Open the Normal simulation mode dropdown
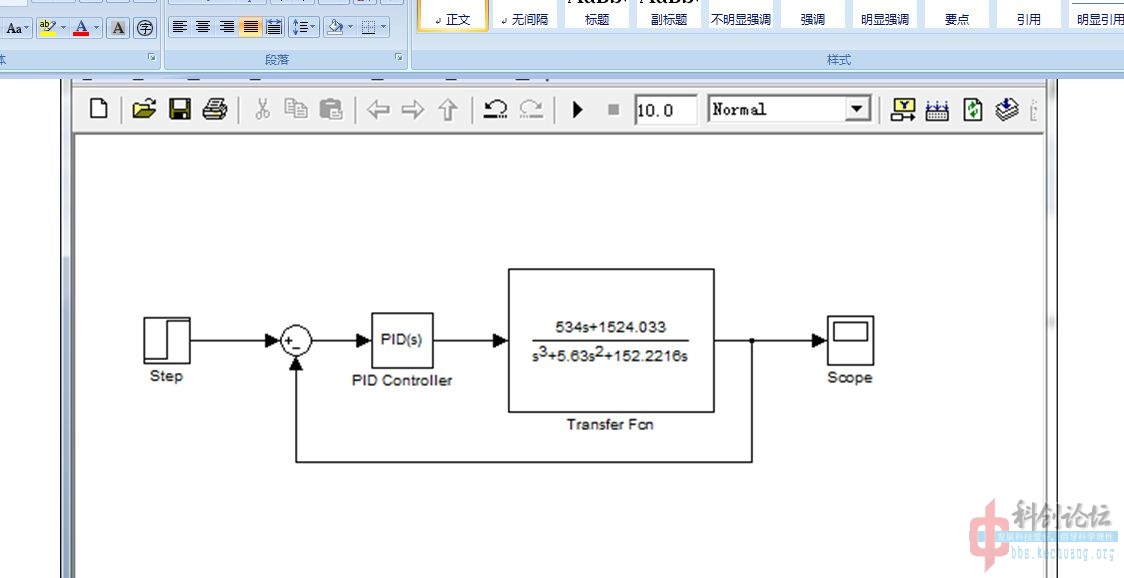This screenshot has width=1124, height=578. [x=856, y=110]
